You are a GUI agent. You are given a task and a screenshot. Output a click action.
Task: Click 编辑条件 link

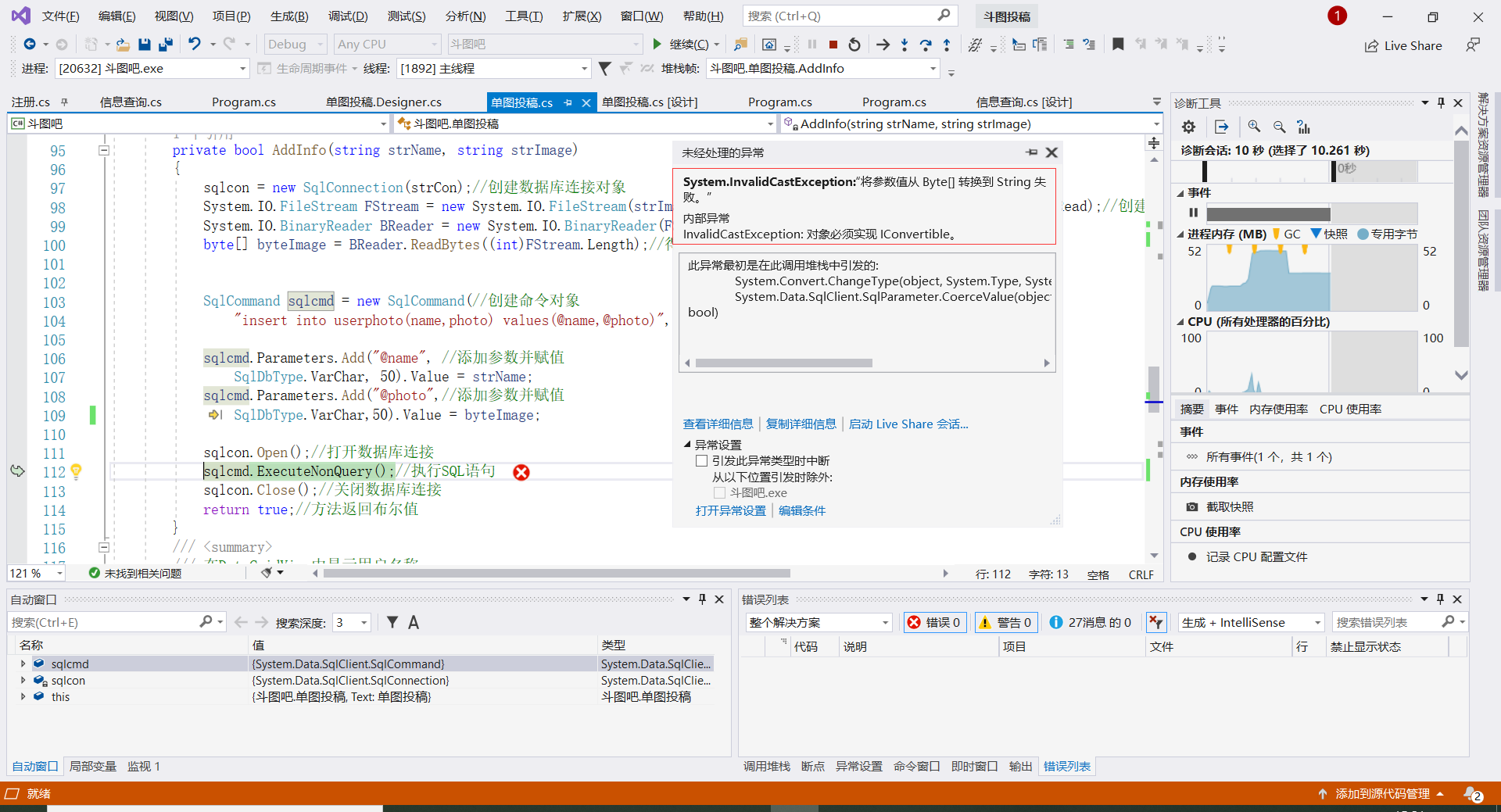coord(802,511)
